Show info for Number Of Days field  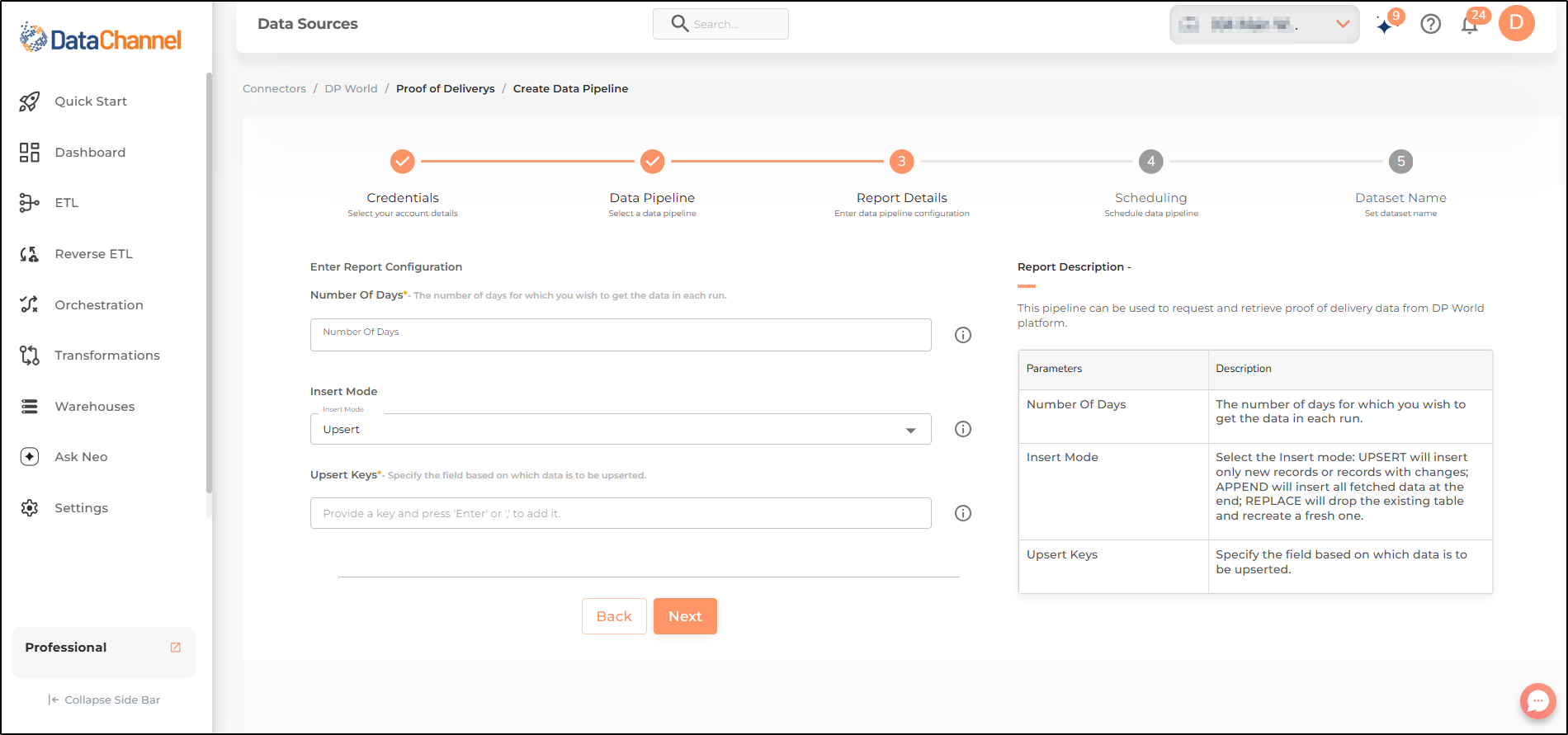click(963, 335)
